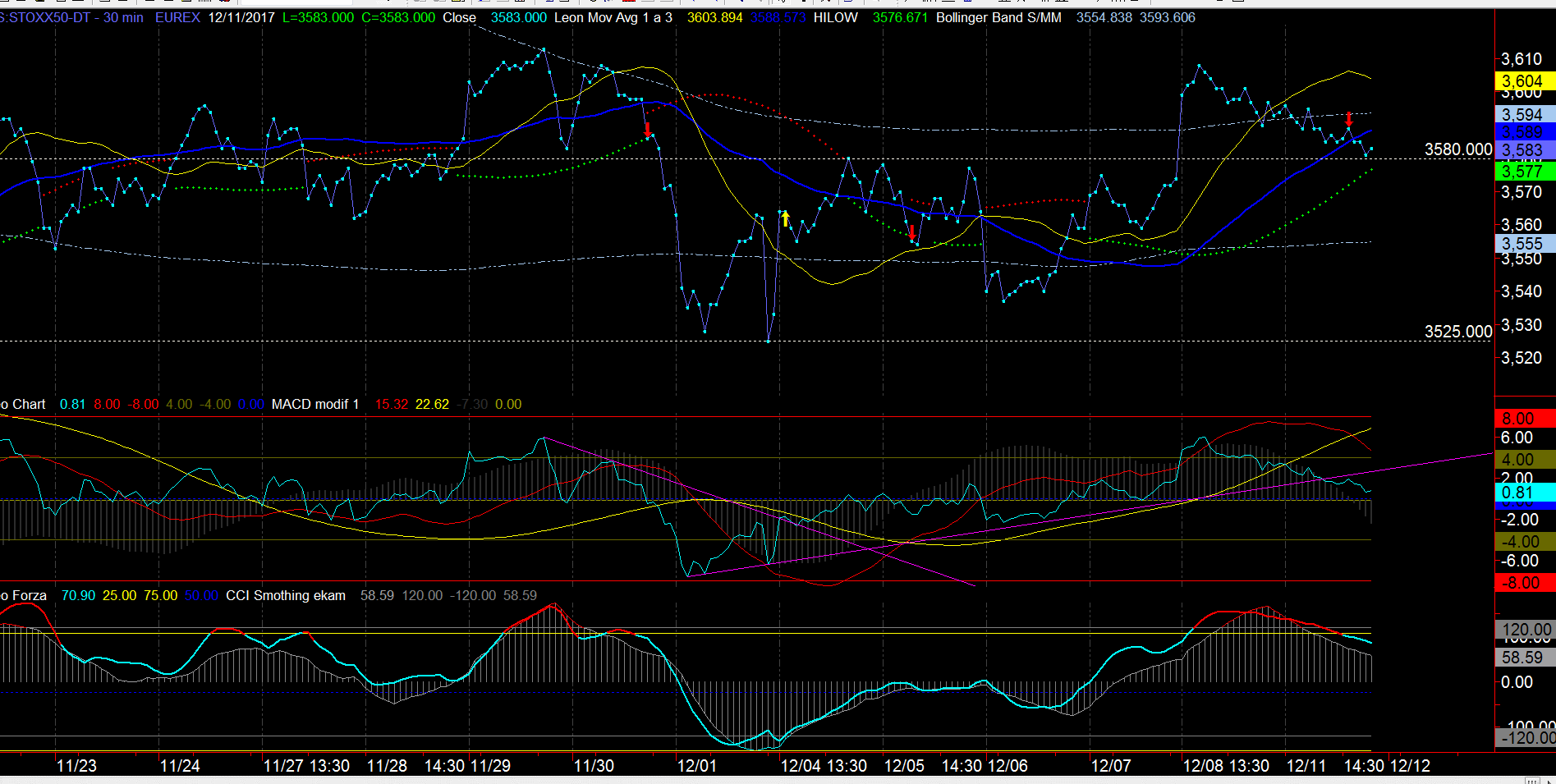Click the C=3583.000 close value
Screen dimensions: 1556x784
click(398, 17)
